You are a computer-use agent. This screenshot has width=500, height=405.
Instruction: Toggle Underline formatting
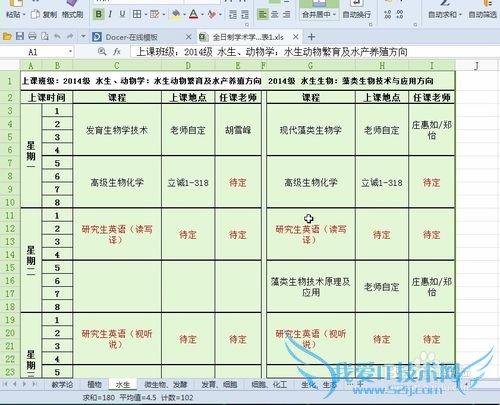tap(122, 14)
